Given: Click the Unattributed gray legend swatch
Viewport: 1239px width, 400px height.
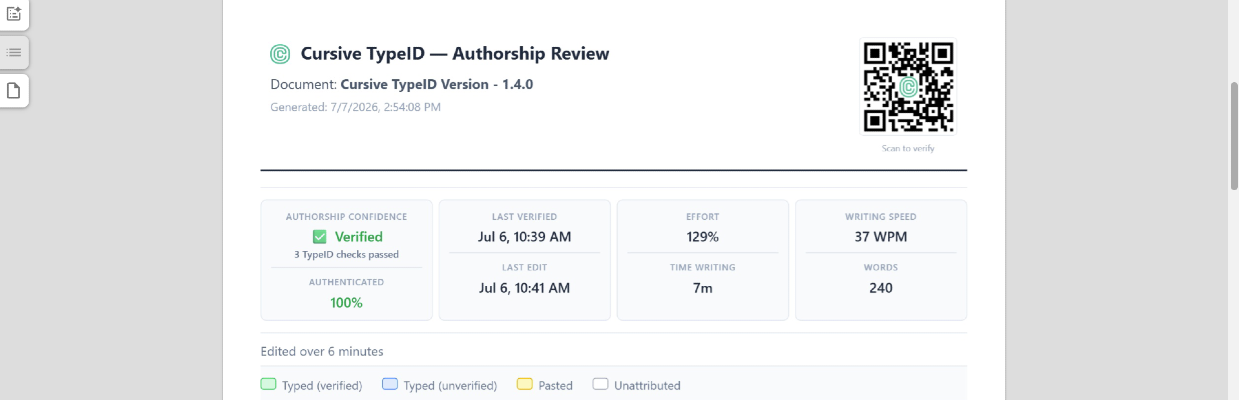Looking at the screenshot, I should [x=600, y=384].
